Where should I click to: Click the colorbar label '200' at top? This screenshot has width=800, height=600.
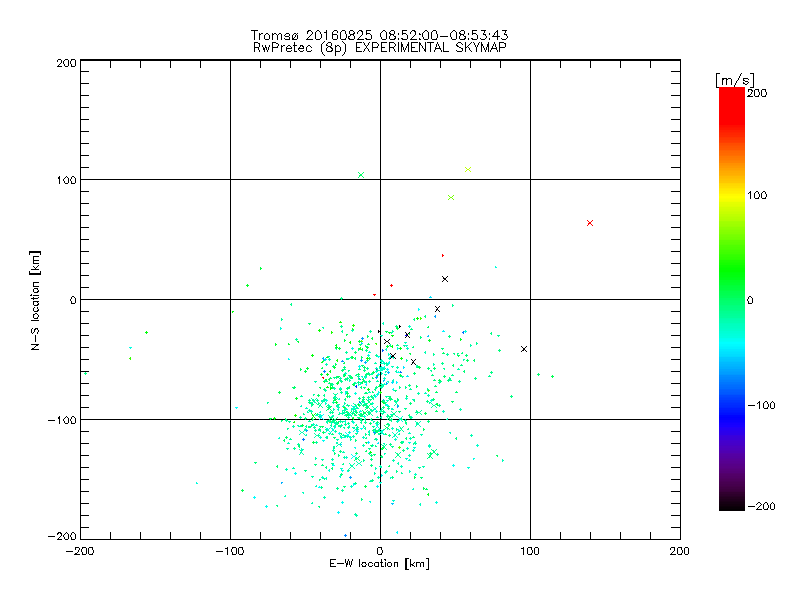pyautogui.click(x=757, y=93)
